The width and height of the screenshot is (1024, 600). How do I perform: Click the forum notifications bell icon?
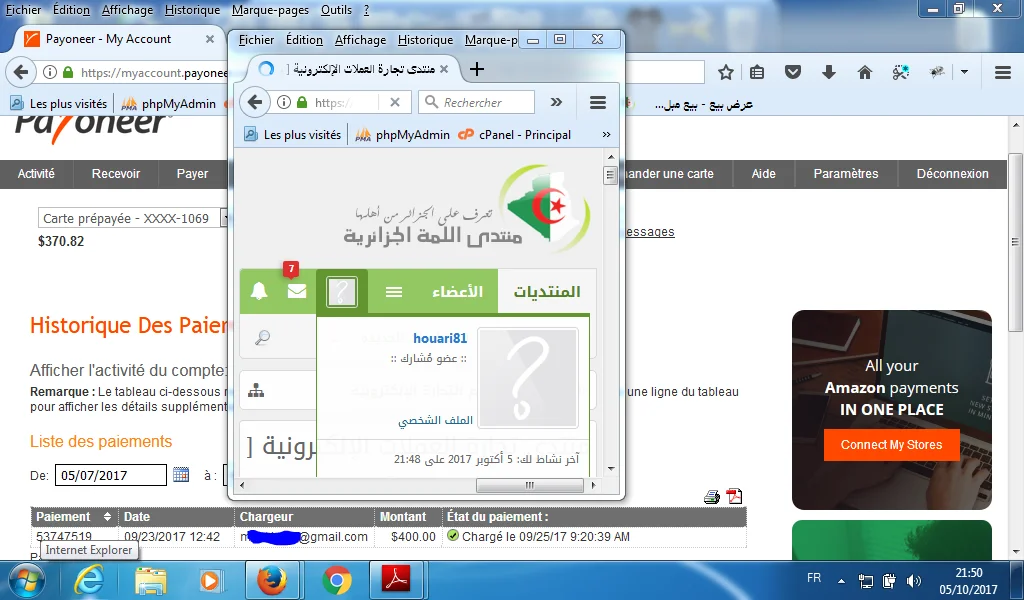(259, 292)
